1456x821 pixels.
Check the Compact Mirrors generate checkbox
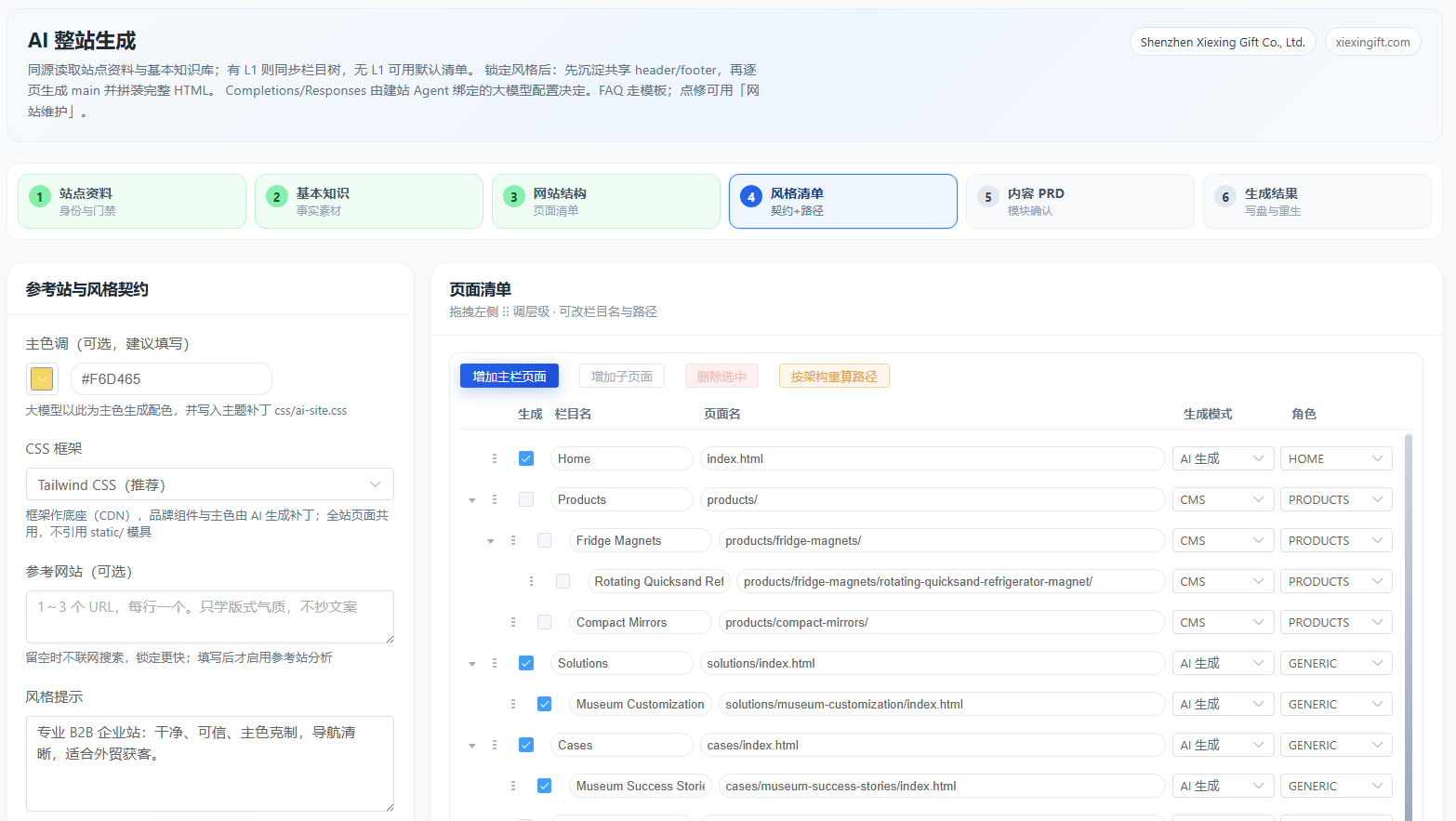545,622
